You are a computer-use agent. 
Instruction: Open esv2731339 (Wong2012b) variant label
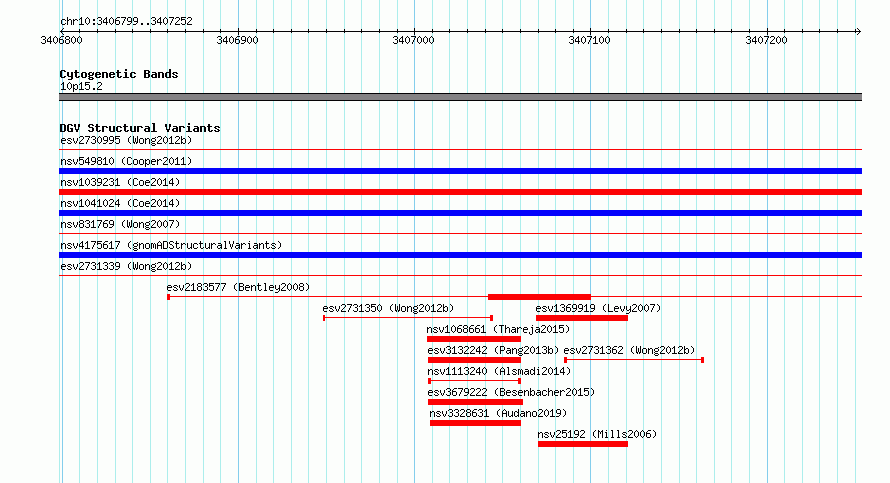(x=126, y=266)
